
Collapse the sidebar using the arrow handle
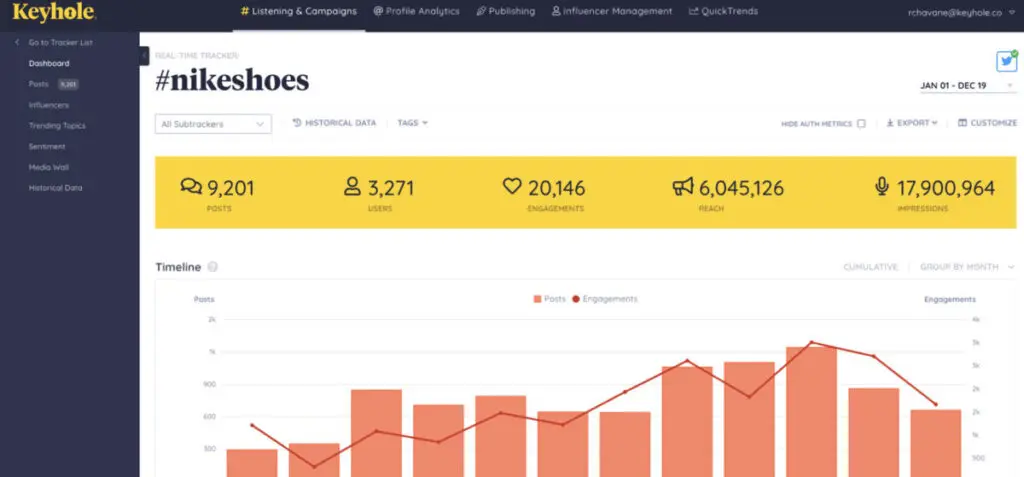click(145, 56)
